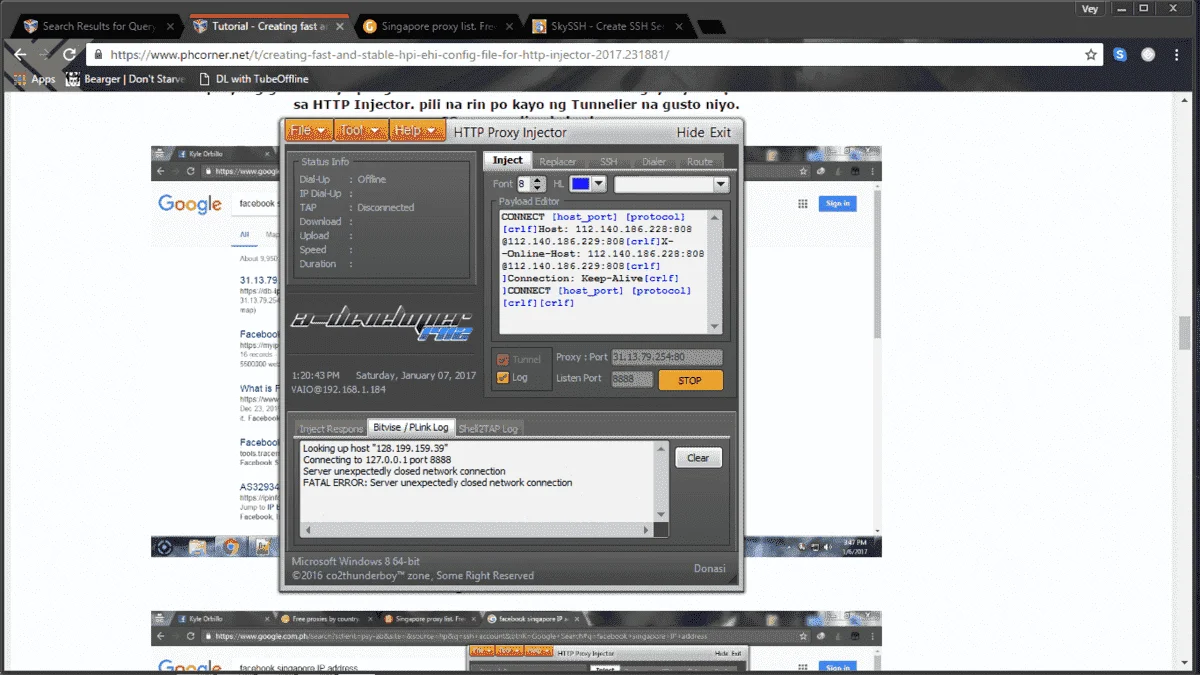Switch to the Route tab
Viewport: 1200px width, 675px height.
pyautogui.click(x=700, y=161)
